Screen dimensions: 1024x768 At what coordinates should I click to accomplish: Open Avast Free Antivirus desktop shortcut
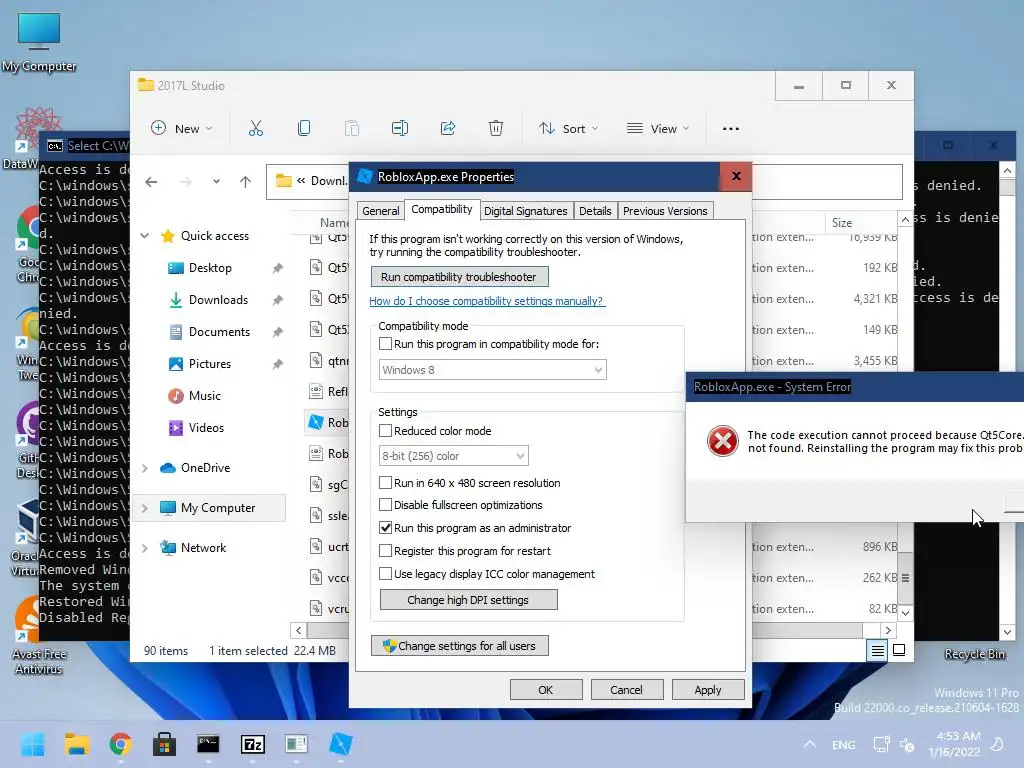(39, 633)
